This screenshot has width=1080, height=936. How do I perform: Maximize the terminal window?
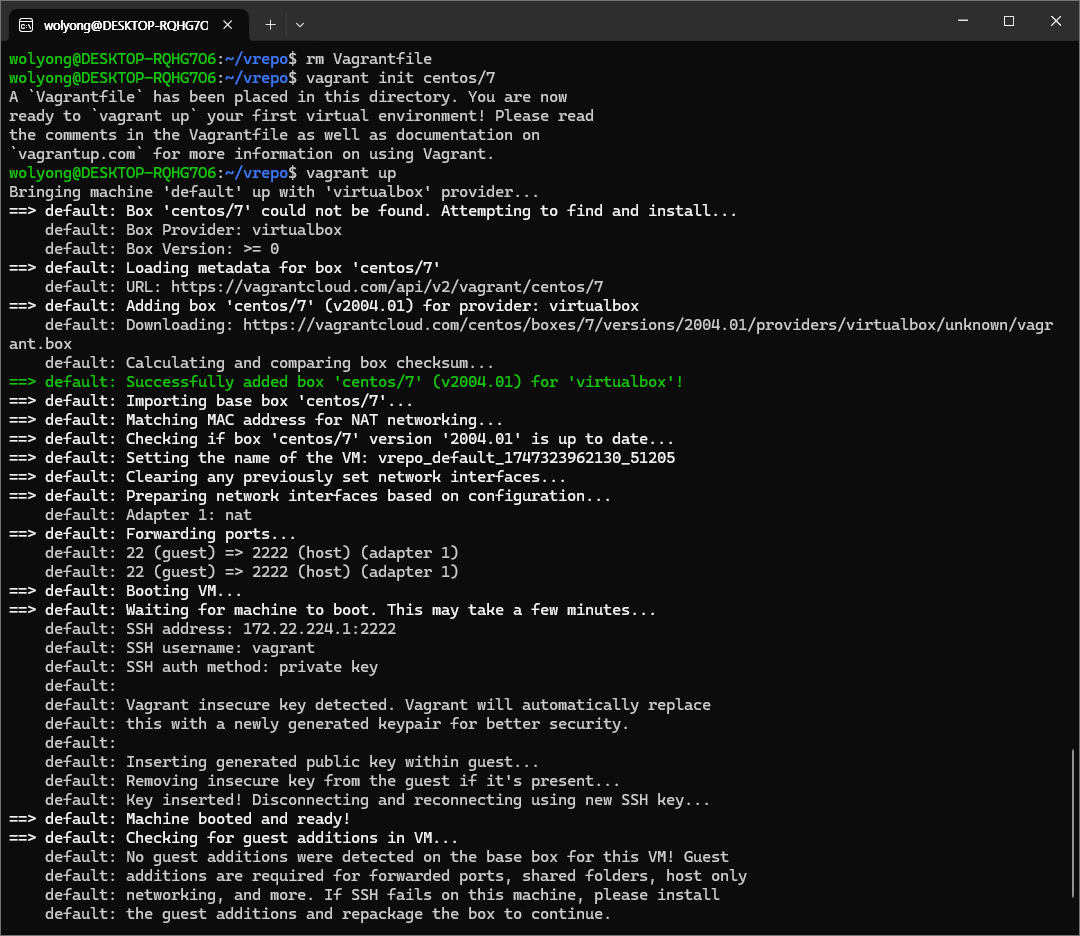pyautogui.click(x=1009, y=21)
